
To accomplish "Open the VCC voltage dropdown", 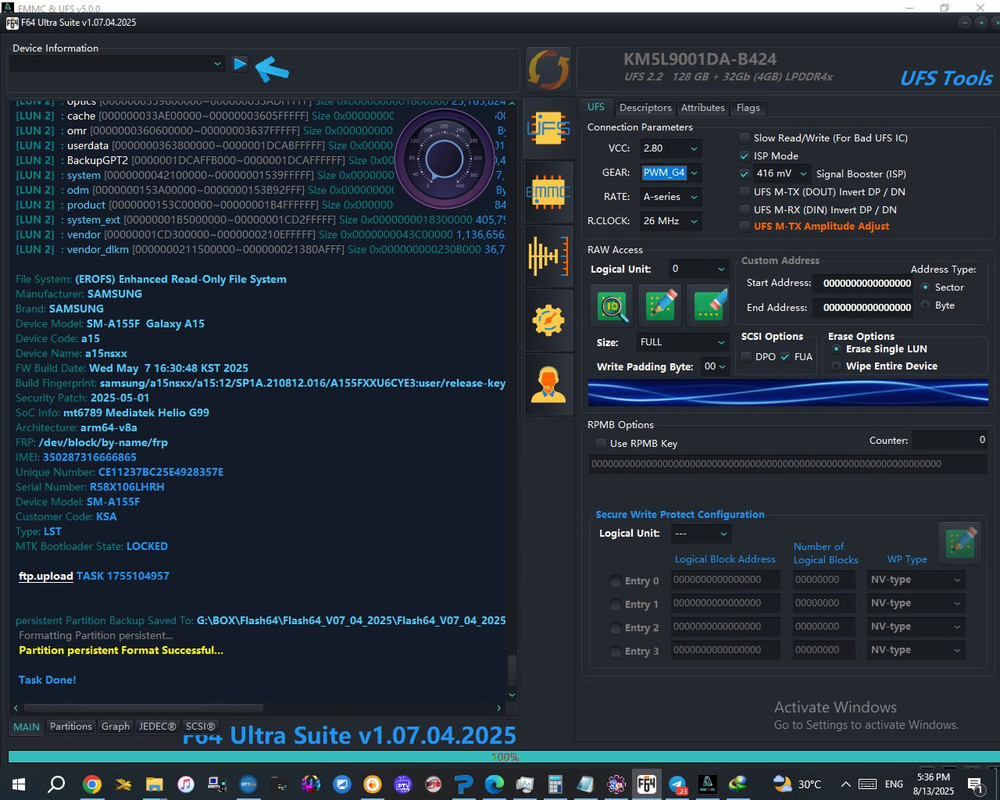I will pyautogui.click(x=671, y=148).
